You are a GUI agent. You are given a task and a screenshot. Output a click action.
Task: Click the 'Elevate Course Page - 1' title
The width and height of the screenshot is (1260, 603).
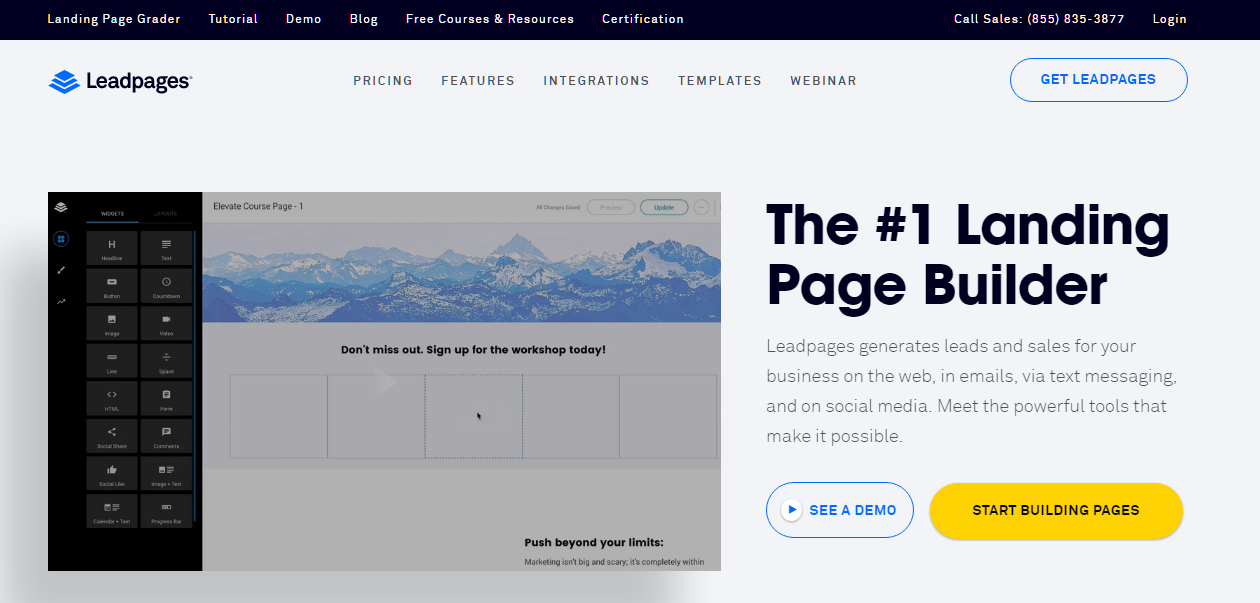coord(258,207)
